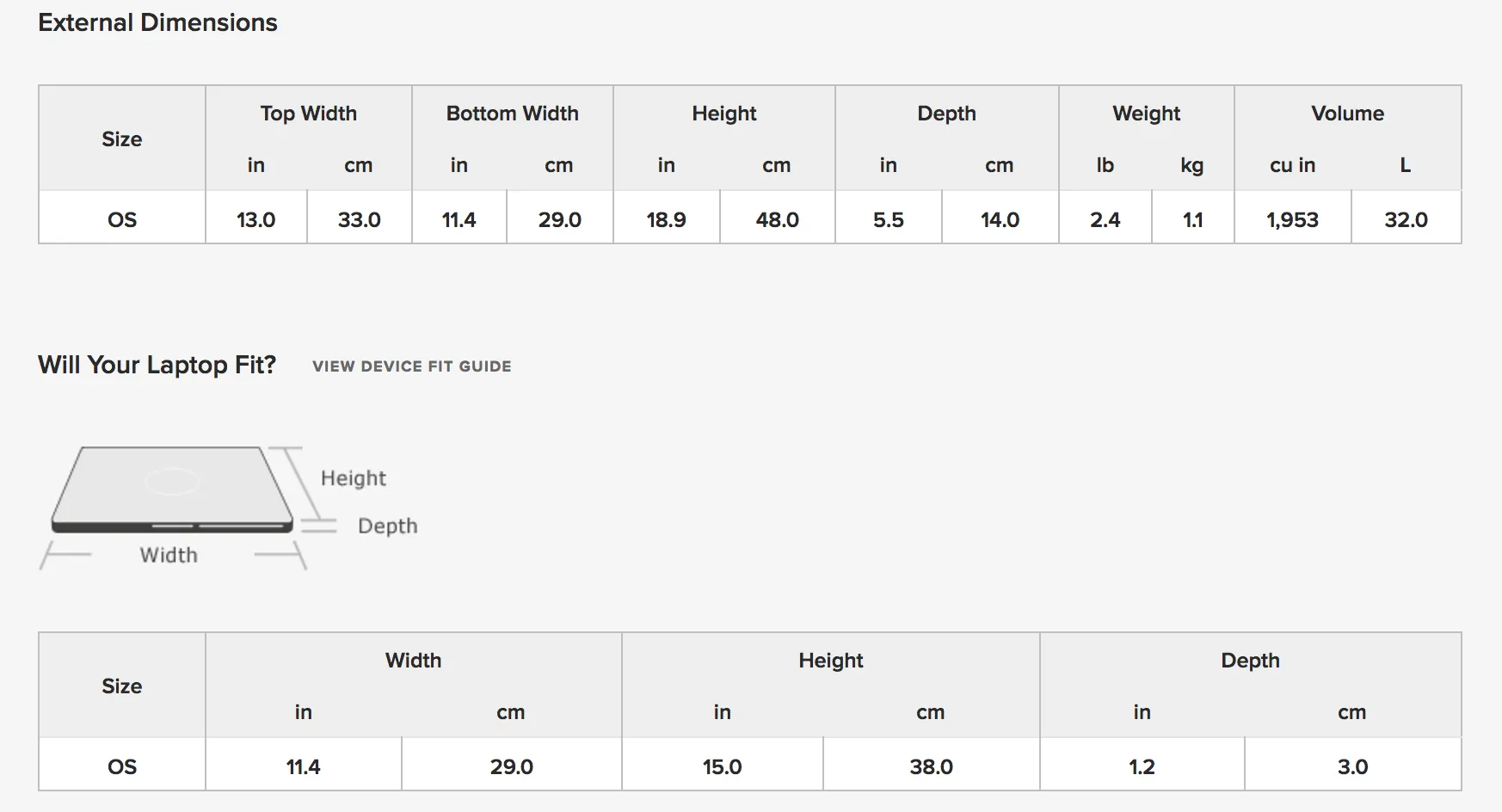Click the Depth label in laptop diagram
The image size is (1502, 812).
click(388, 526)
